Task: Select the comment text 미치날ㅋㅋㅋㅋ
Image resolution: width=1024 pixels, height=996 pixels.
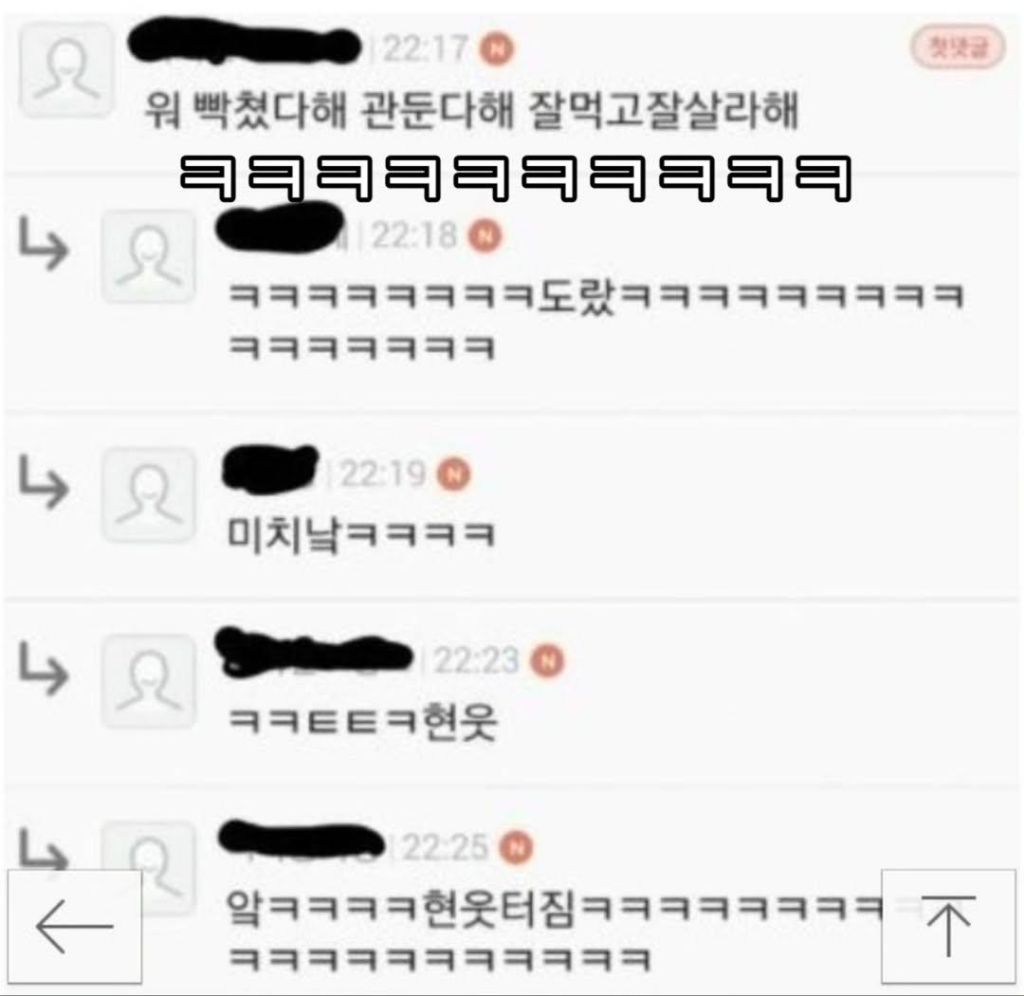Action: click(361, 534)
